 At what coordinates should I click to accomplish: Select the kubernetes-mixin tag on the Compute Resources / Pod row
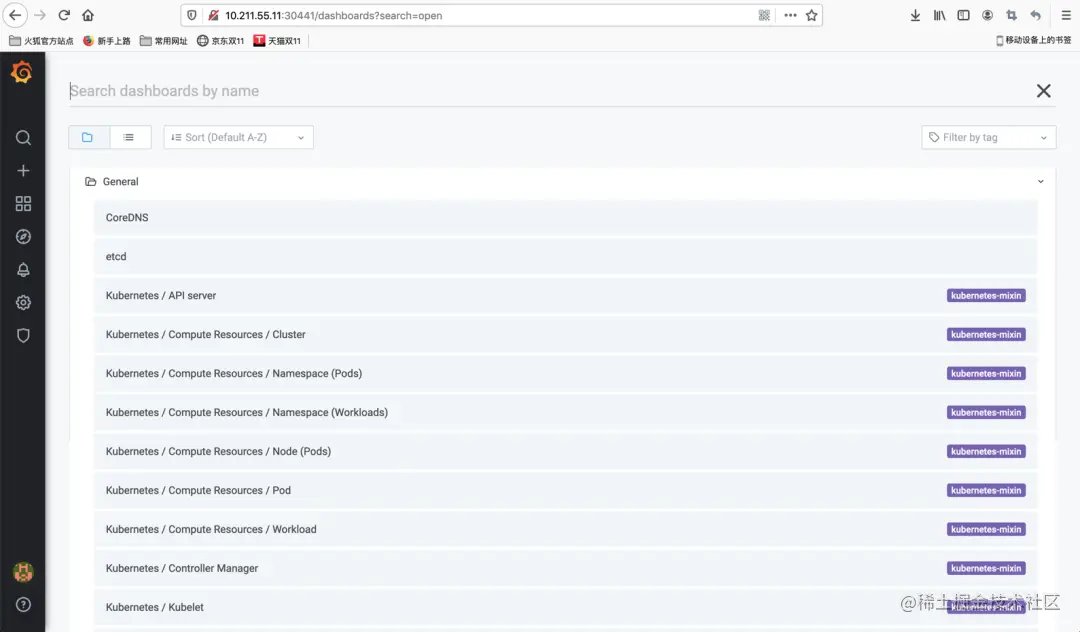tap(986, 490)
